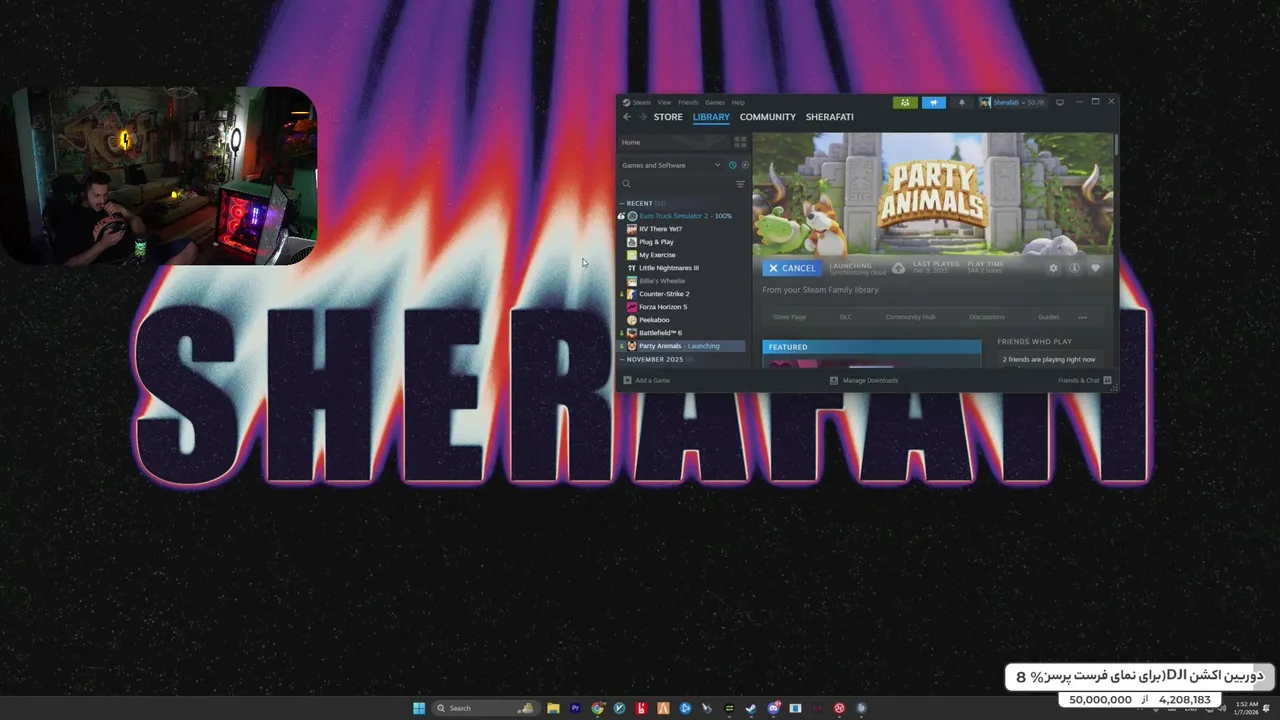Image resolution: width=1280 pixels, height=720 pixels.
Task: Open the Friends menu
Action: pos(688,102)
